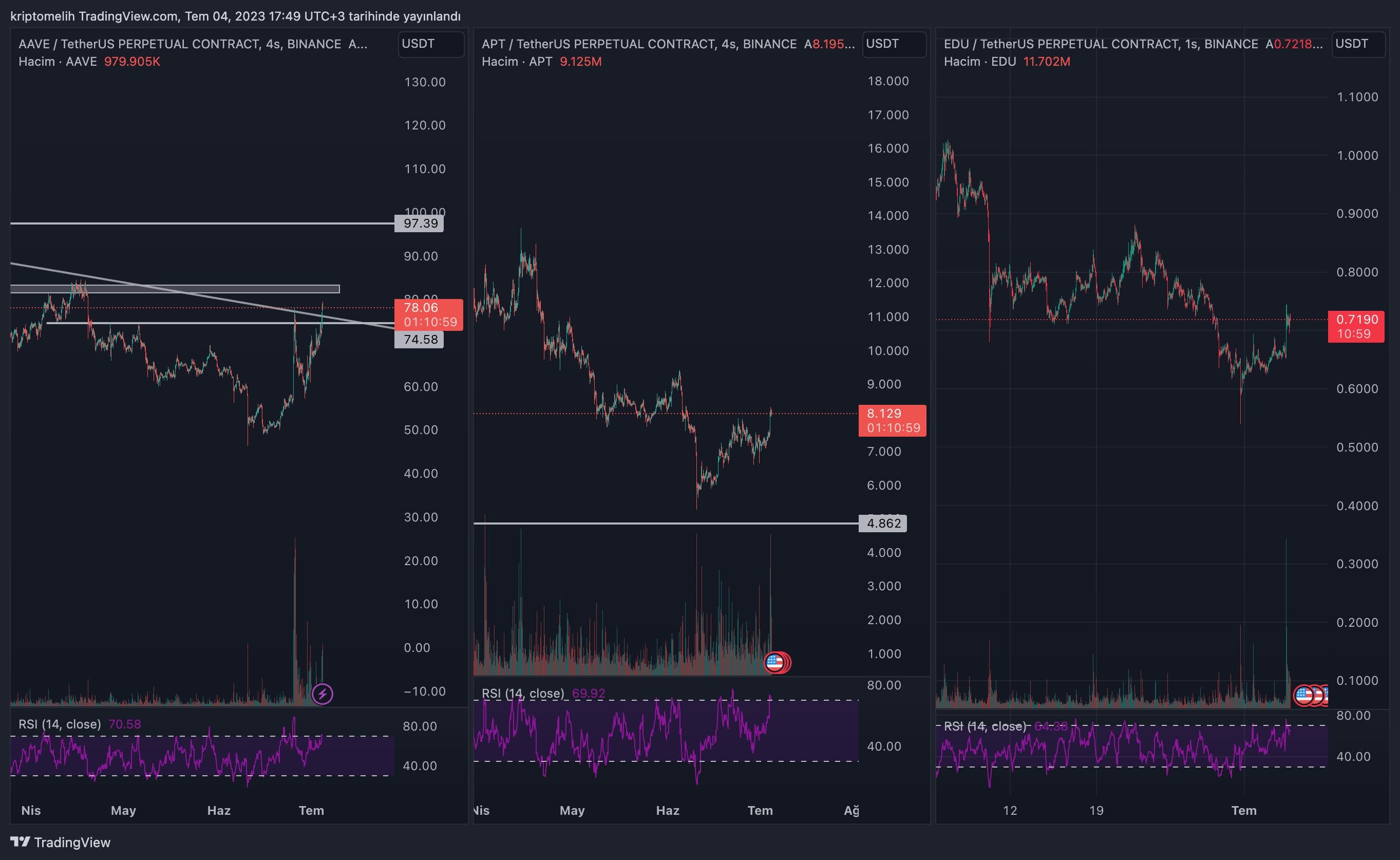Click the 19 date label on EDU time axis
1400x860 pixels.
click(1096, 811)
